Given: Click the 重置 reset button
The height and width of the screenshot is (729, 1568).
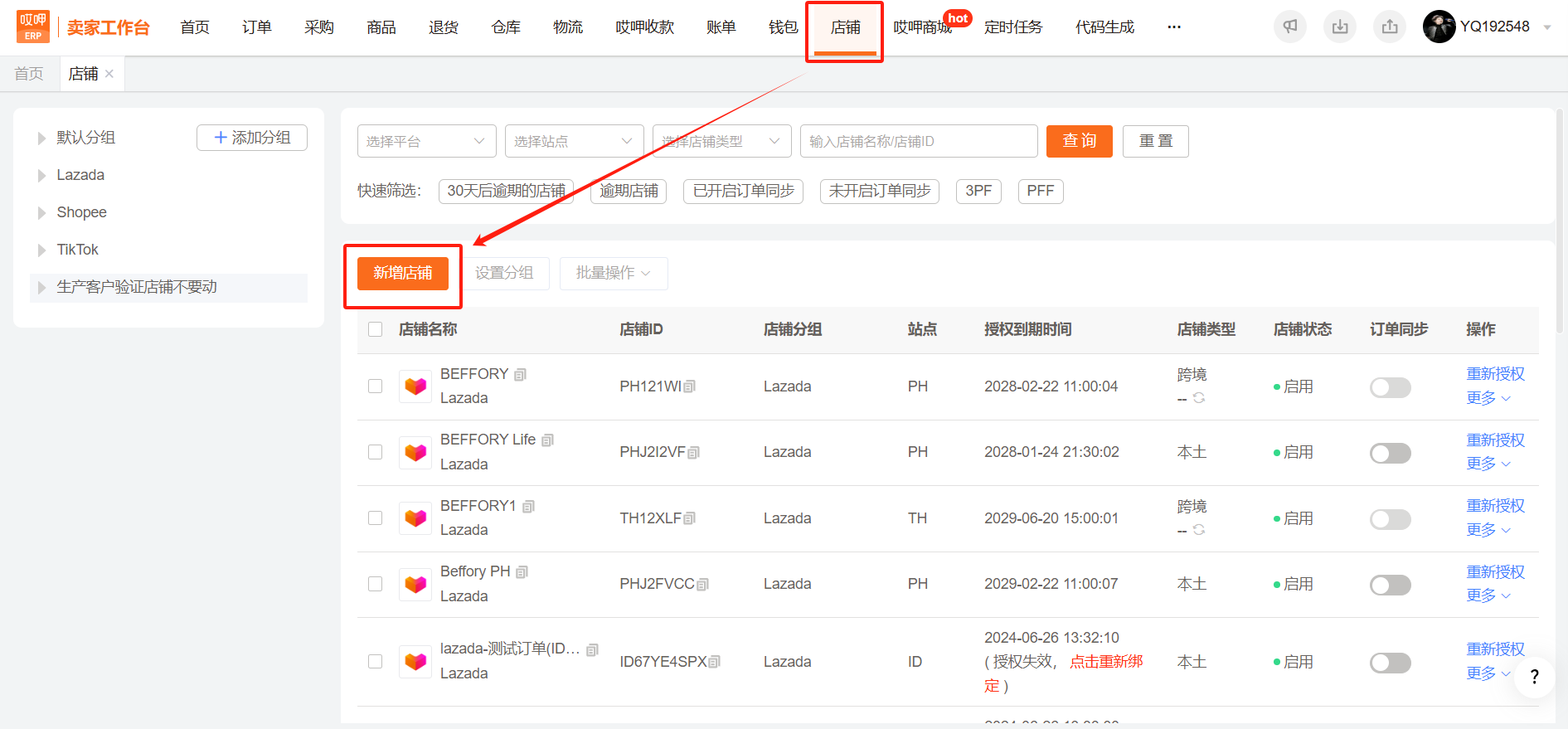Looking at the screenshot, I should pyautogui.click(x=1156, y=141).
